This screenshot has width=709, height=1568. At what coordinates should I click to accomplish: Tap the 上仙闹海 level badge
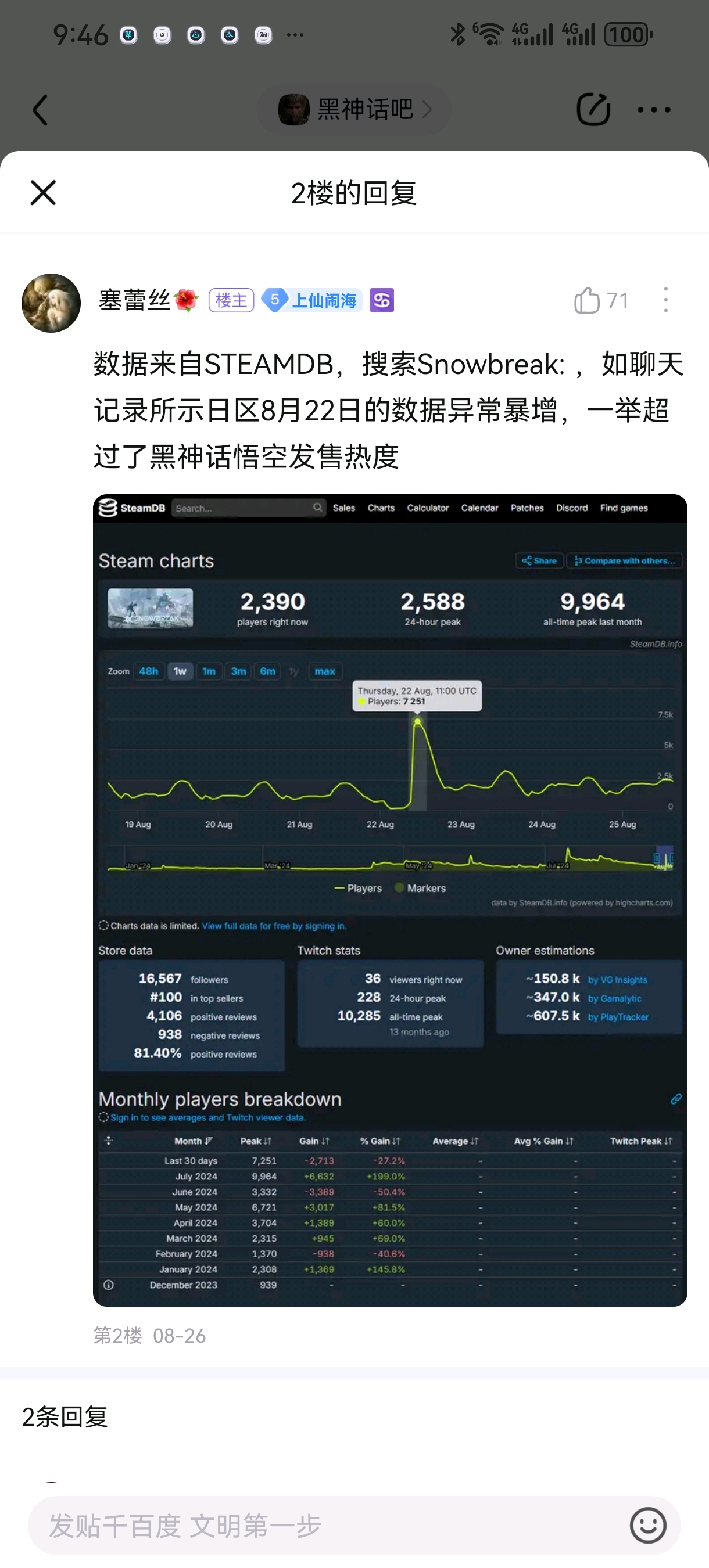(311, 300)
